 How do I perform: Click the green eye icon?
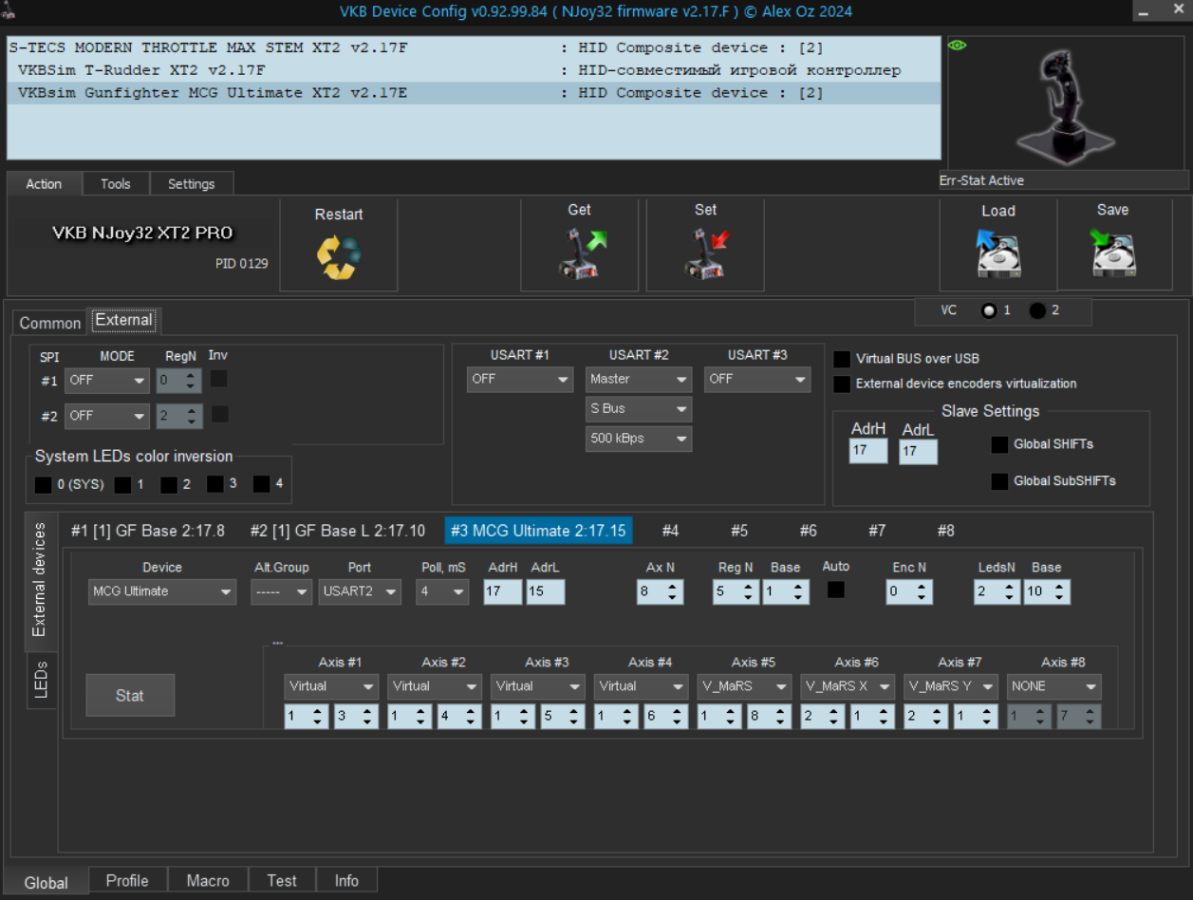click(957, 45)
